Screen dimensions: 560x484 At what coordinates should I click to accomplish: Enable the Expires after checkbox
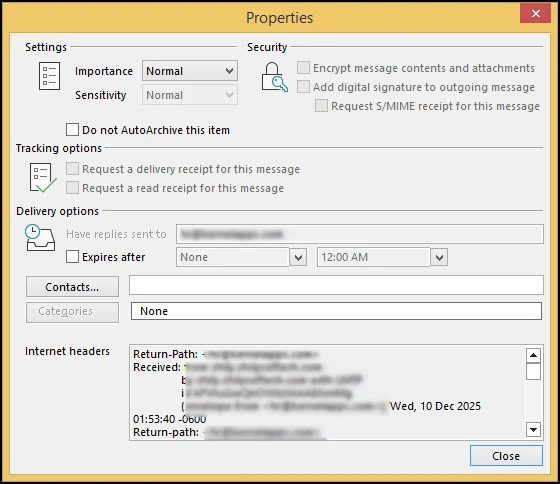point(72,256)
